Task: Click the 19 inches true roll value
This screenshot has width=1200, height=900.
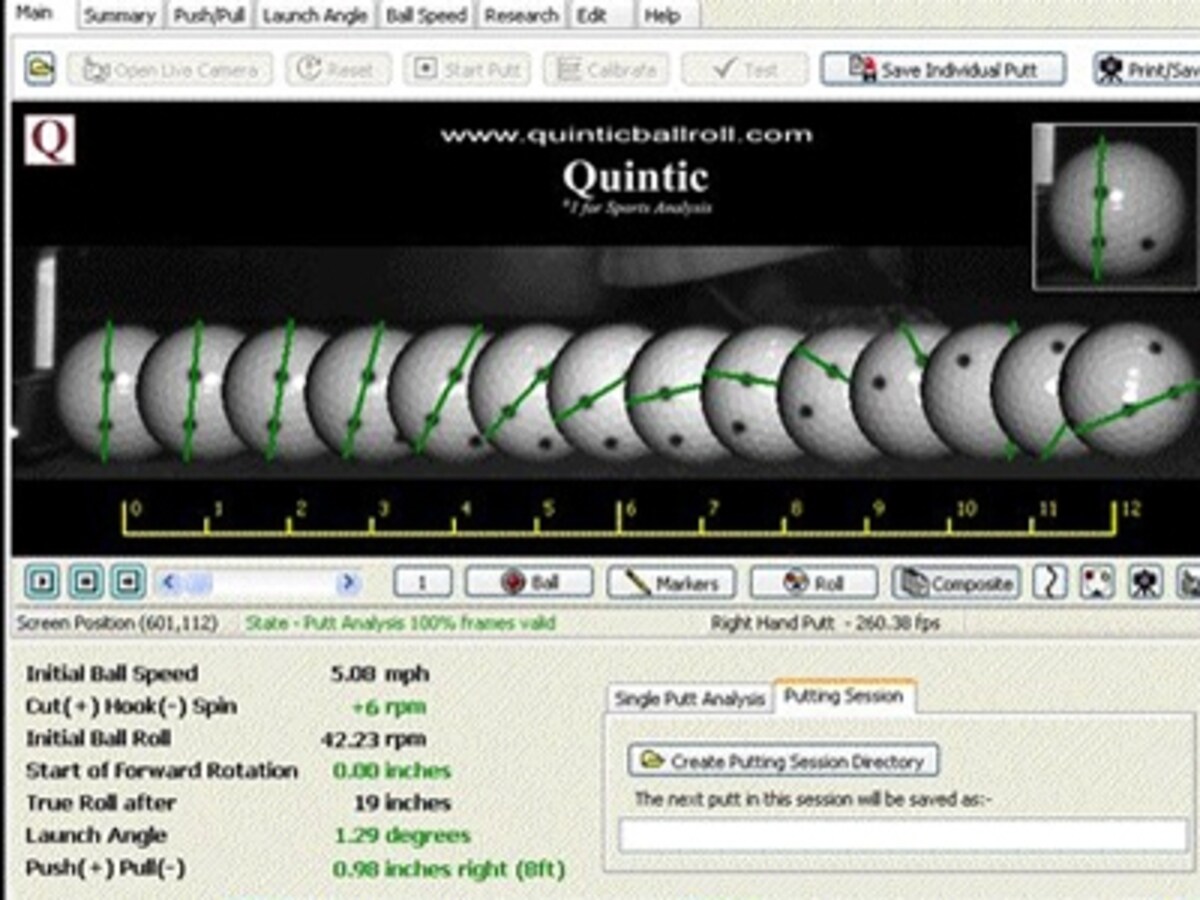Action: 402,803
